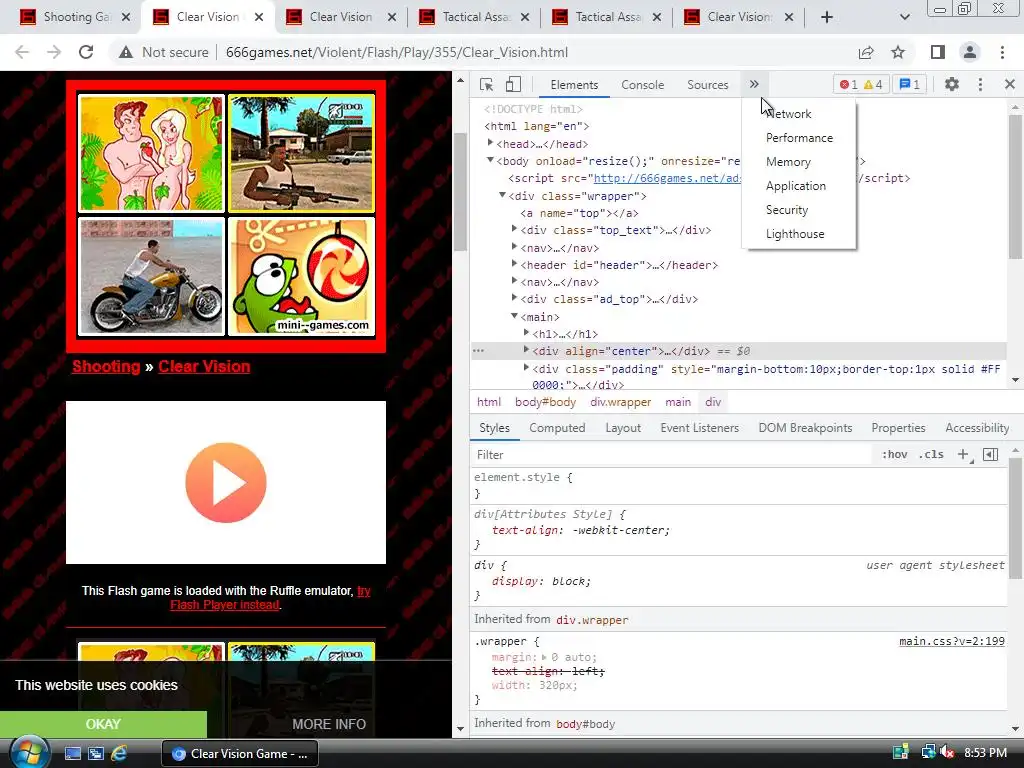Select div.wrapper in the breadcrumb

tap(620, 402)
